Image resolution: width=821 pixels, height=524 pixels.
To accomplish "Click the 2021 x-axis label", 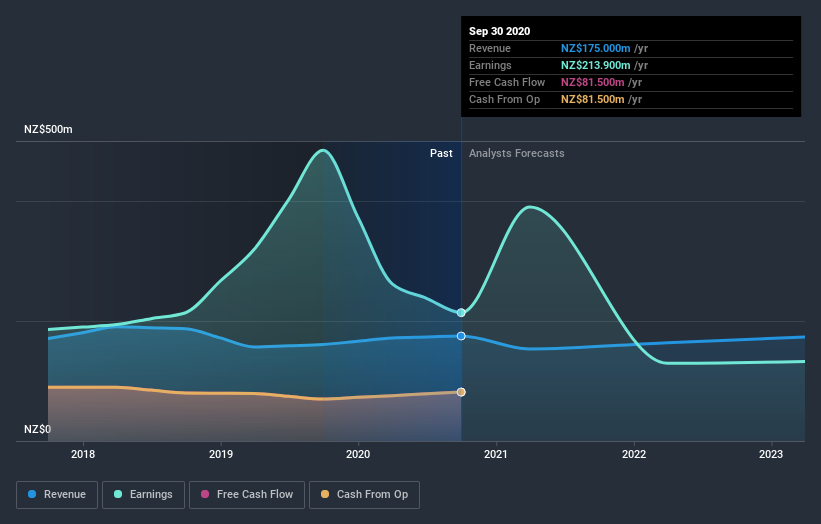I will click(x=496, y=454).
